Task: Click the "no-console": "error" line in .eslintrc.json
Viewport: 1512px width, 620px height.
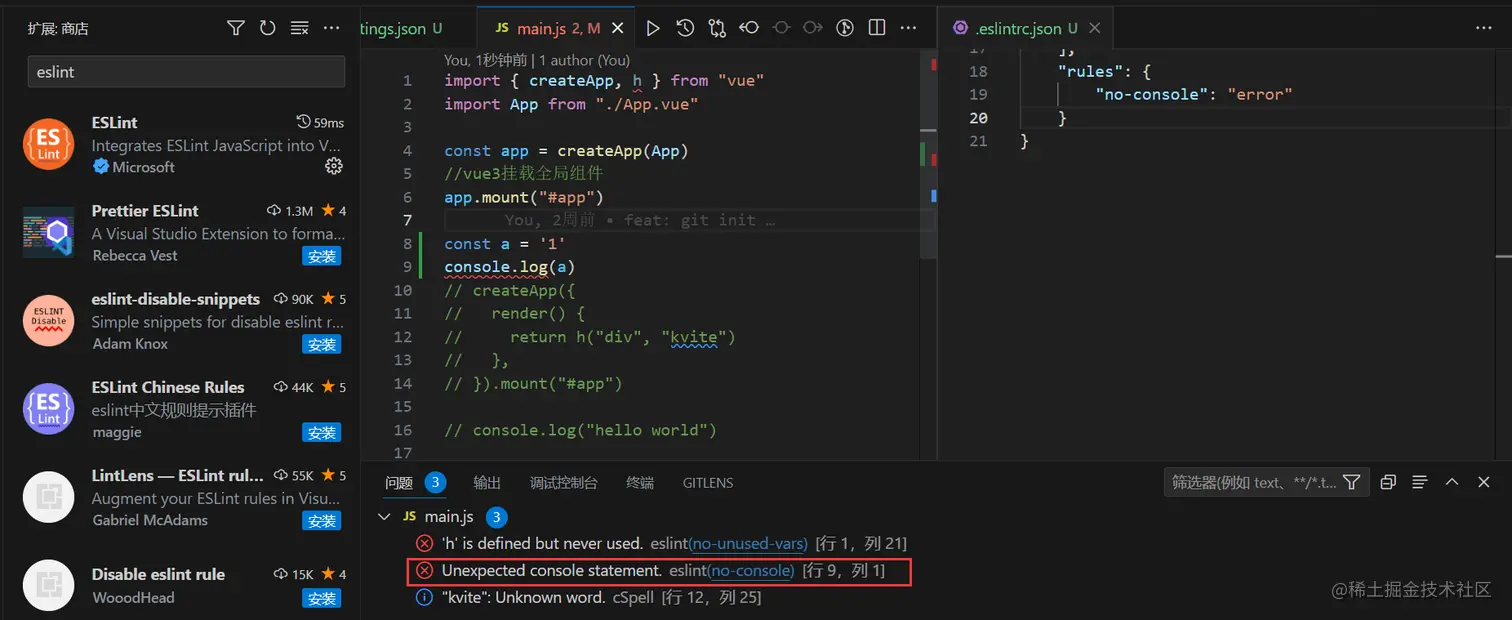Action: coord(1194,94)
